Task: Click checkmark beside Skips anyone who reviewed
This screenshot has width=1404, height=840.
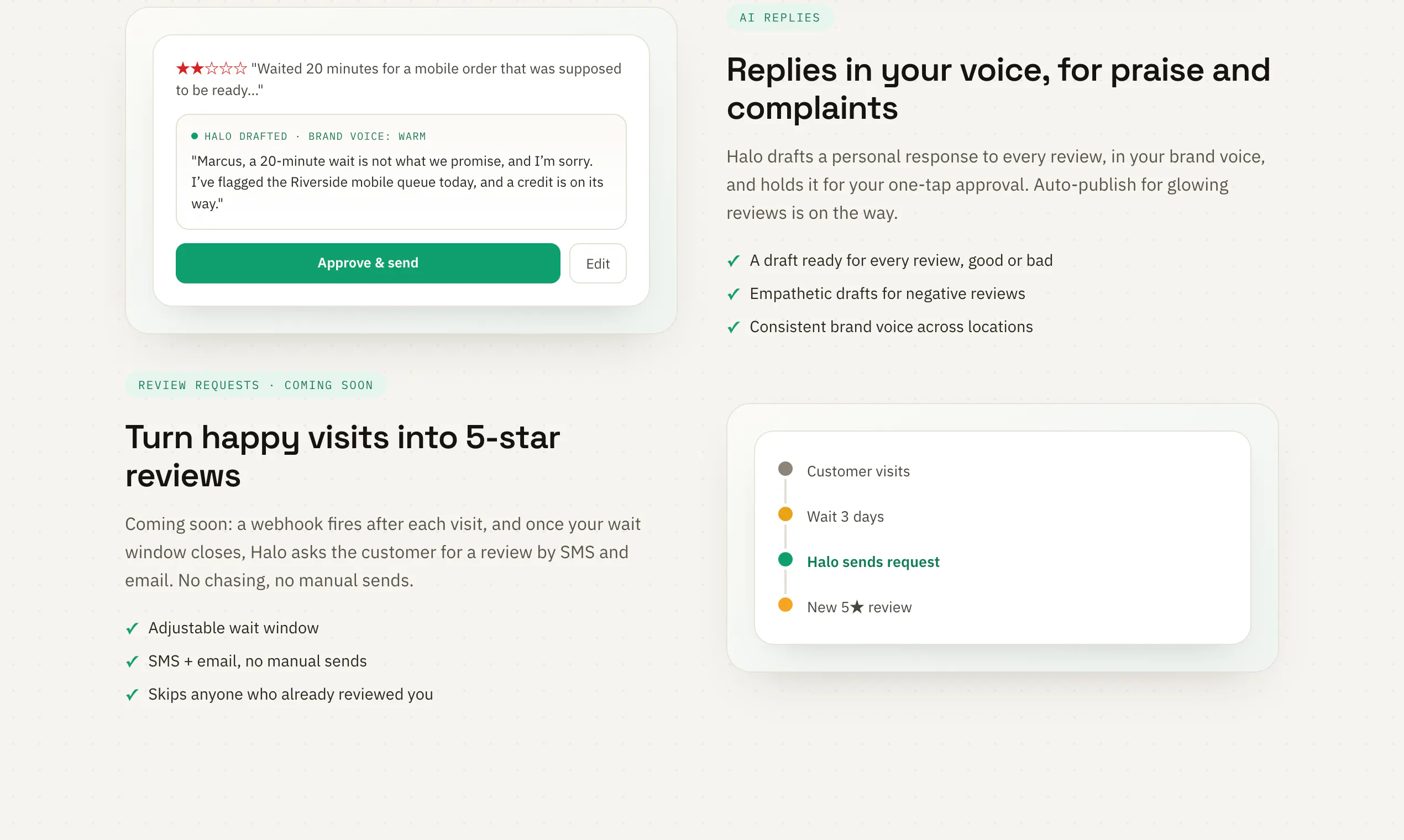Action: tap(132, 695)
